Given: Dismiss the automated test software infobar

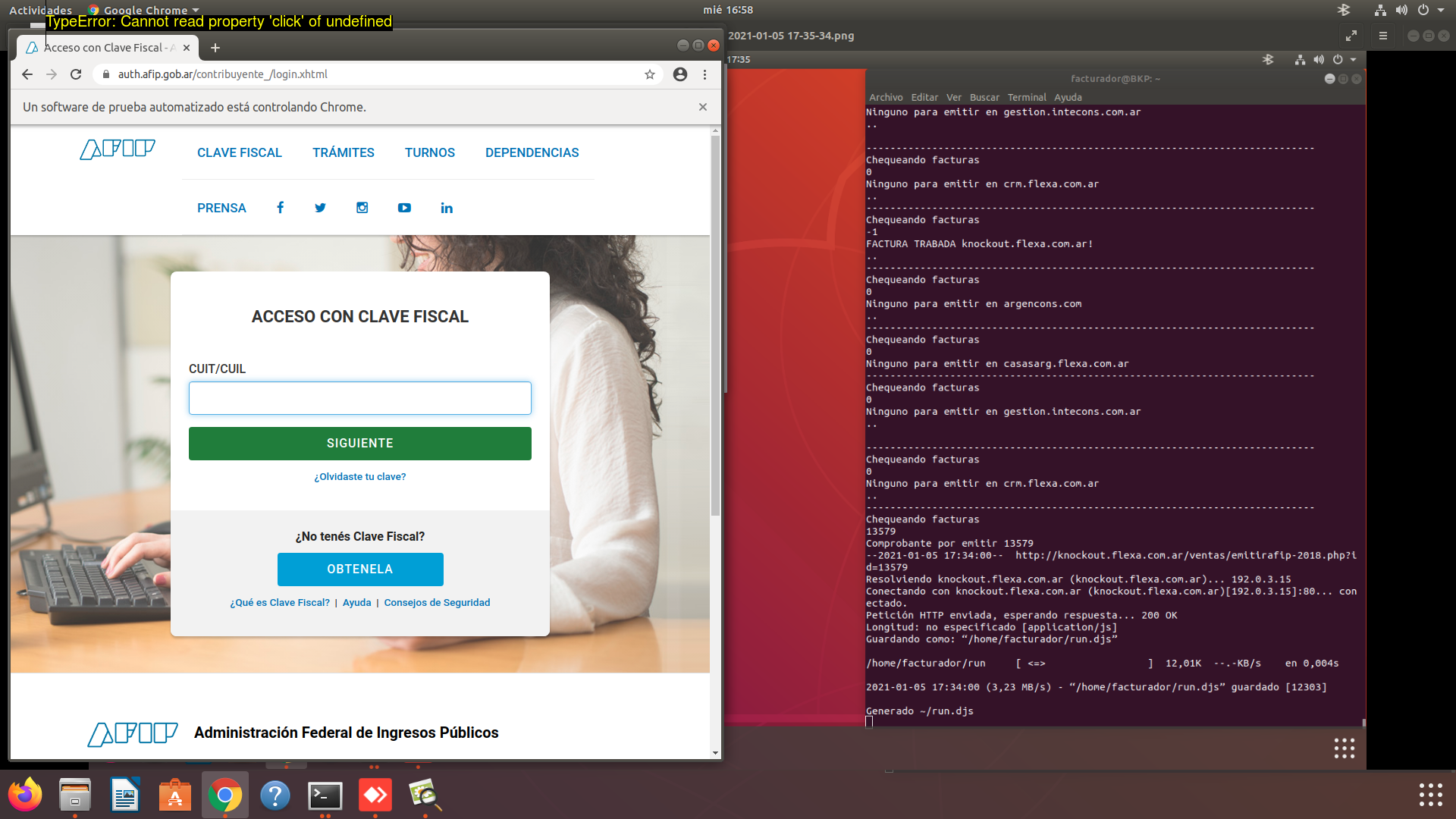Looking at the screenshot, I should point(703,107).
